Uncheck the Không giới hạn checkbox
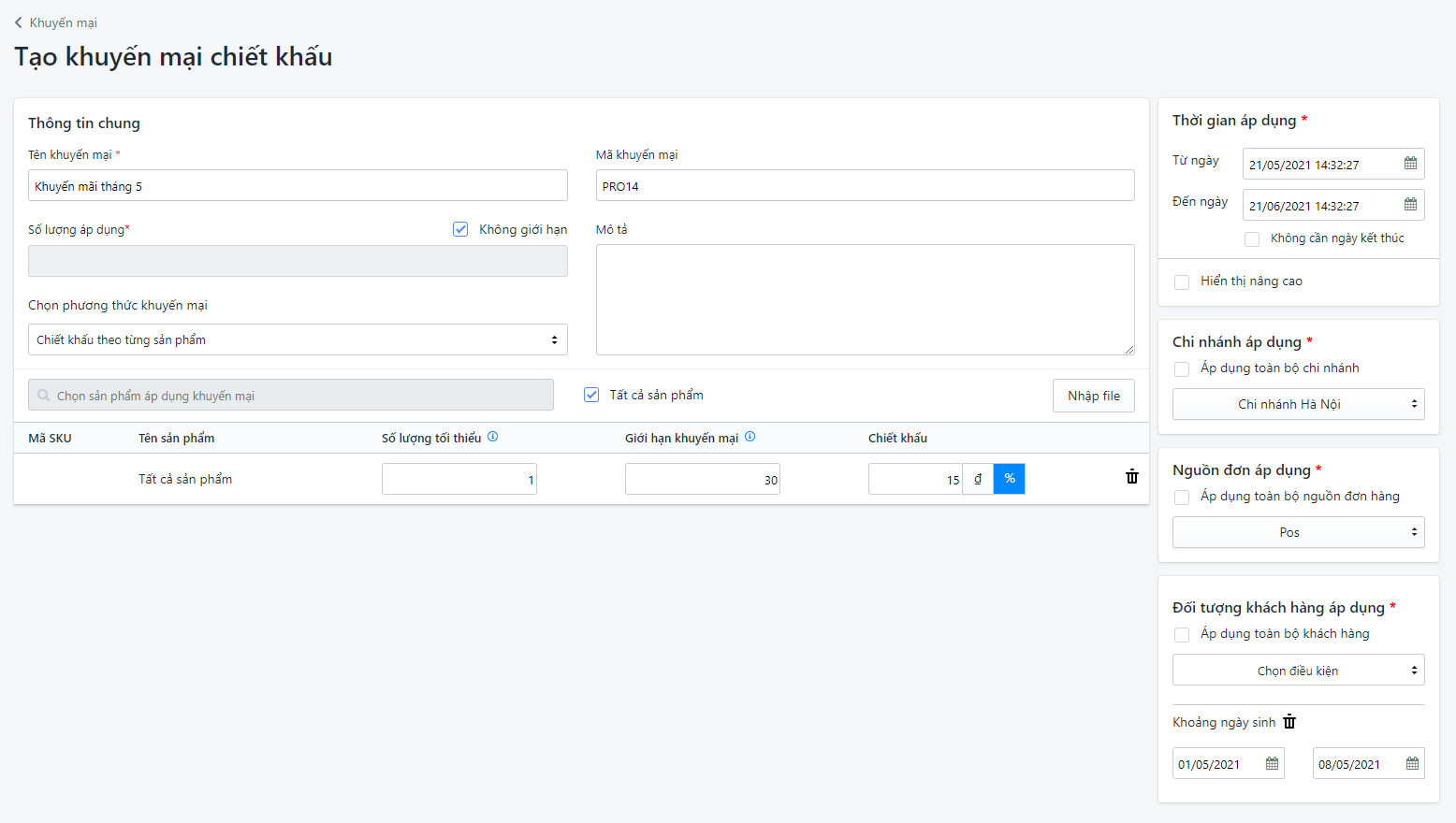 click(460, 229)
